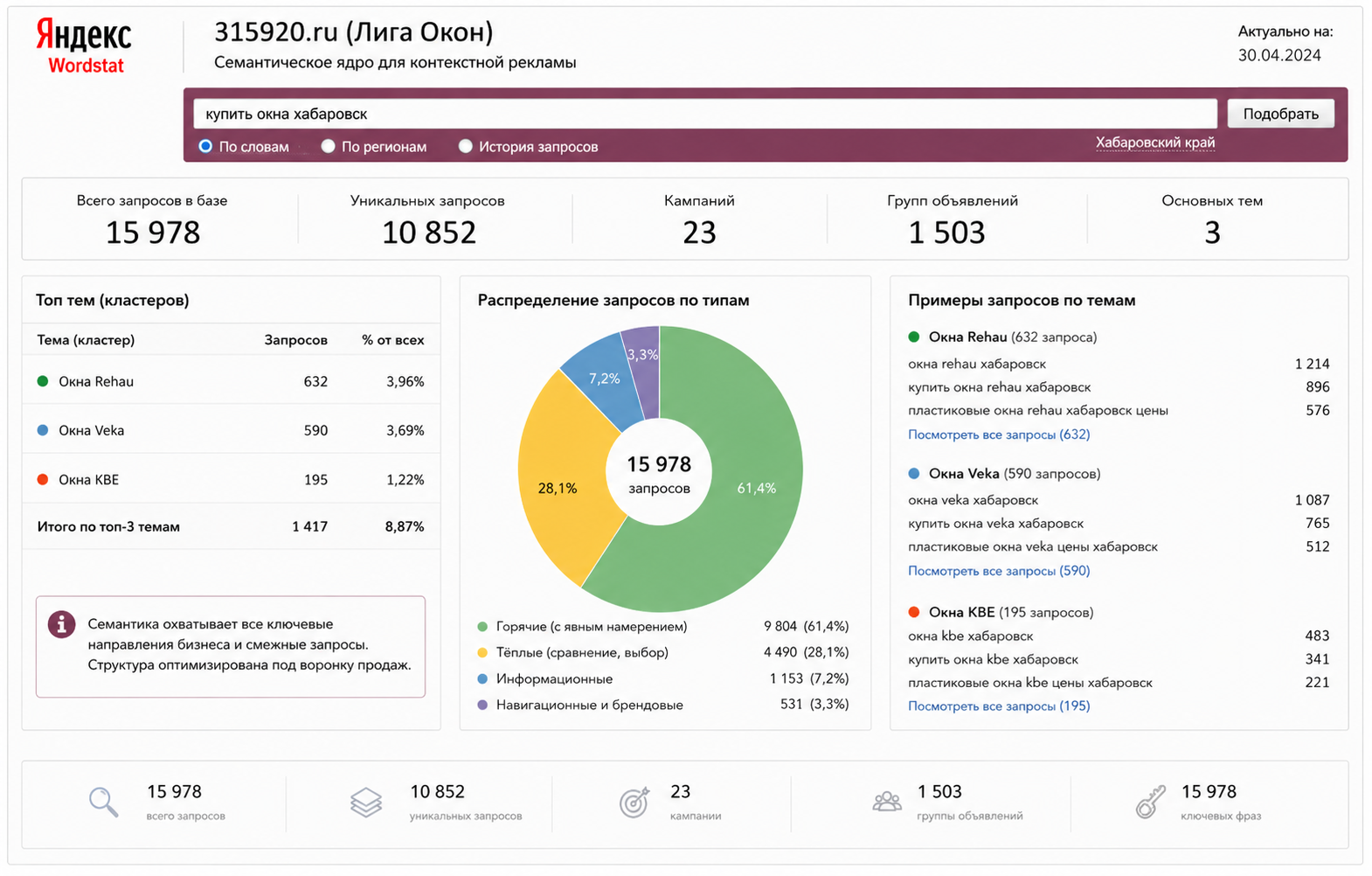Click the Горячие (с явным намерением) legend label
This screenshot has height=876, width=1372.
tap(592, 627)
